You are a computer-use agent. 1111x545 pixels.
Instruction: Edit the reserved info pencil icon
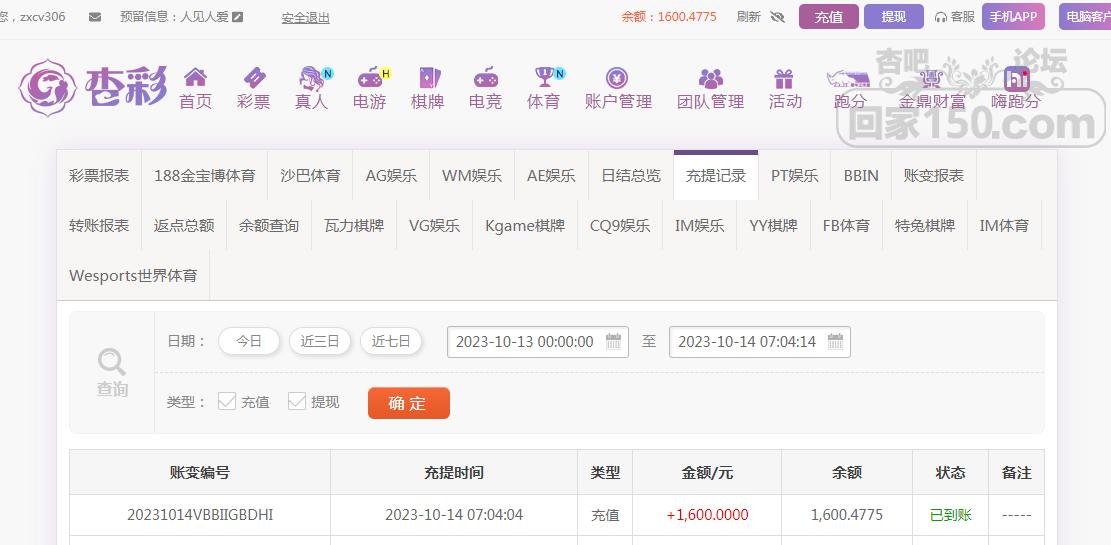pos(238,17)
